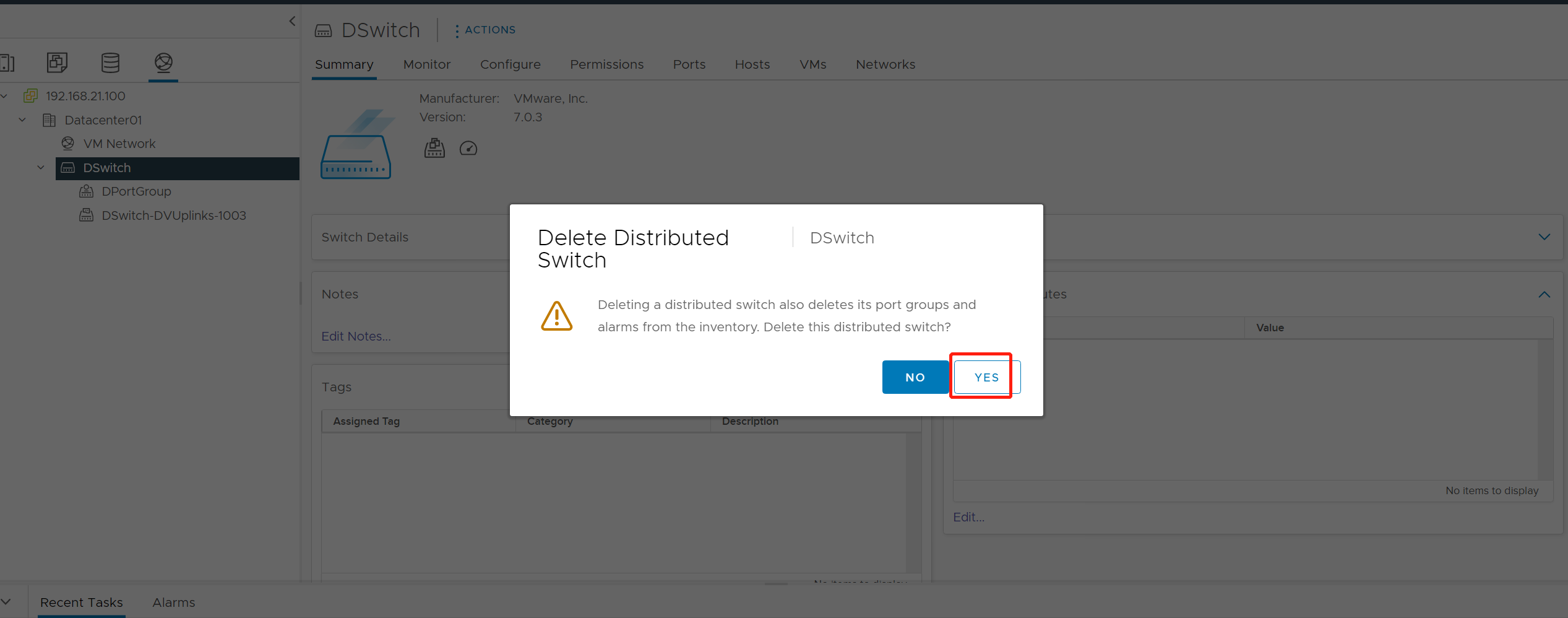Click the Tags table vertical scrollbar

pyautogui.click(x=913, y=502)
